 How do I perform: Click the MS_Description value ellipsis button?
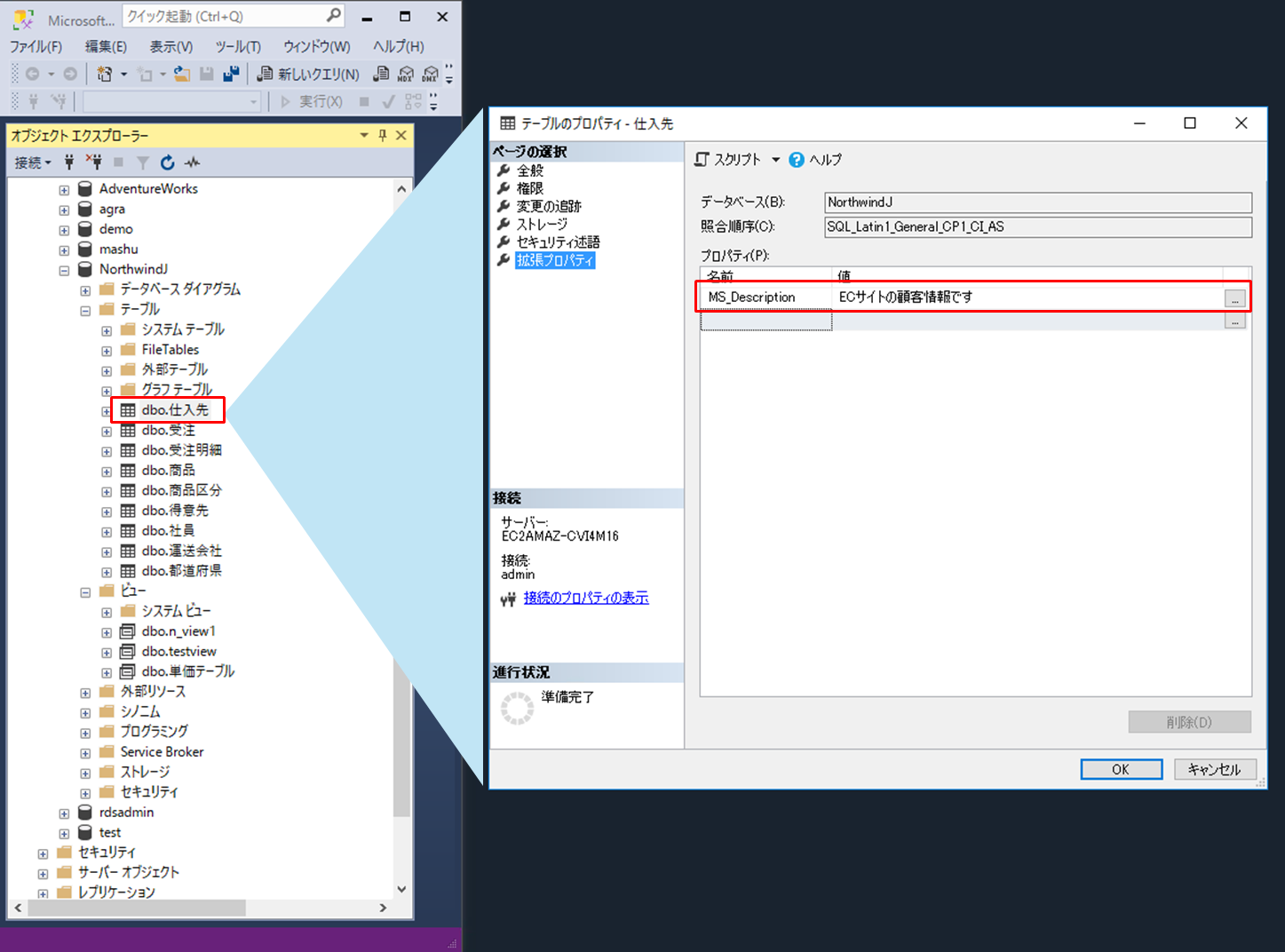pos(1234,299)
